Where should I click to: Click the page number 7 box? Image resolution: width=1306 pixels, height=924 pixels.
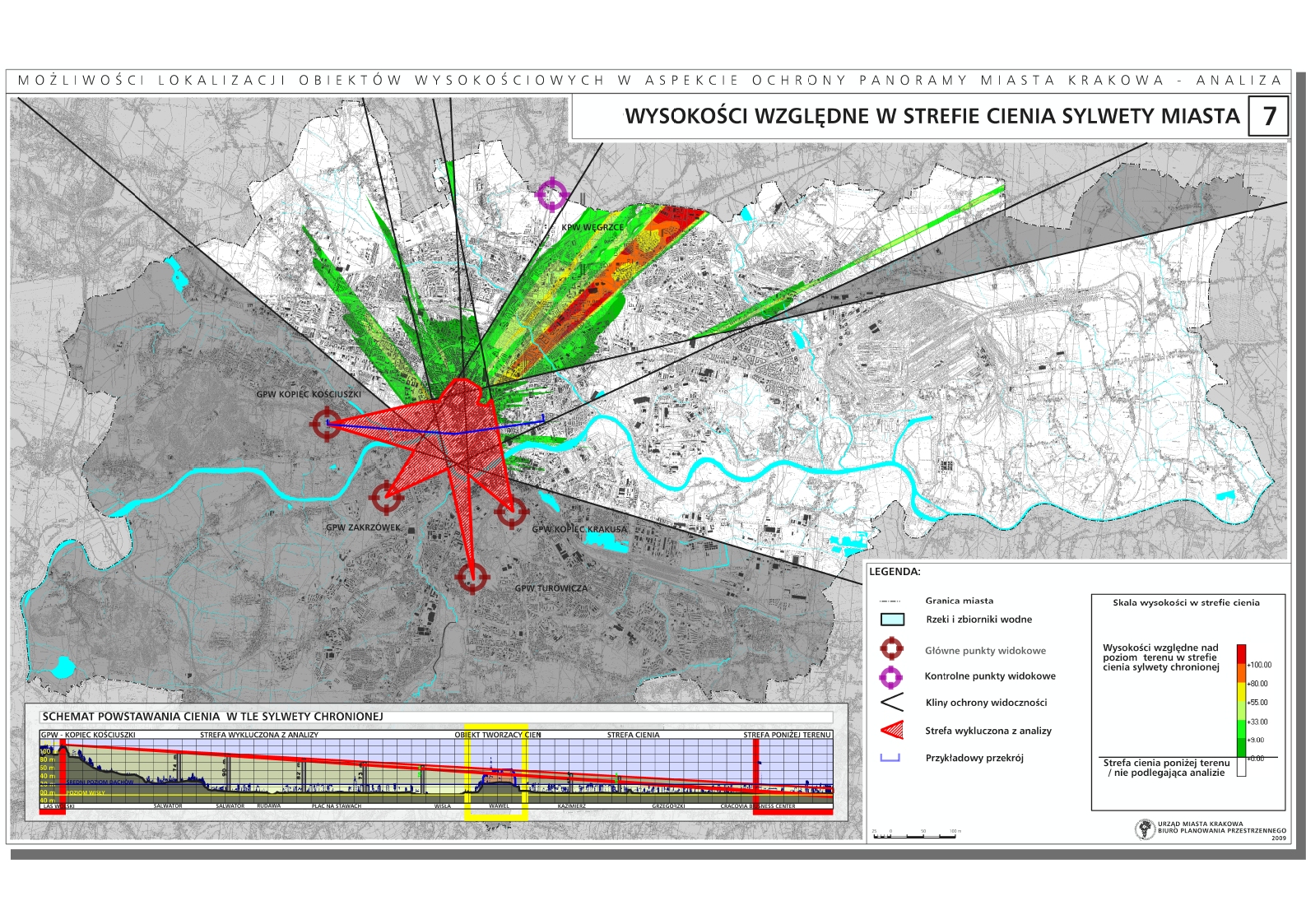(x=1268, y=117)
